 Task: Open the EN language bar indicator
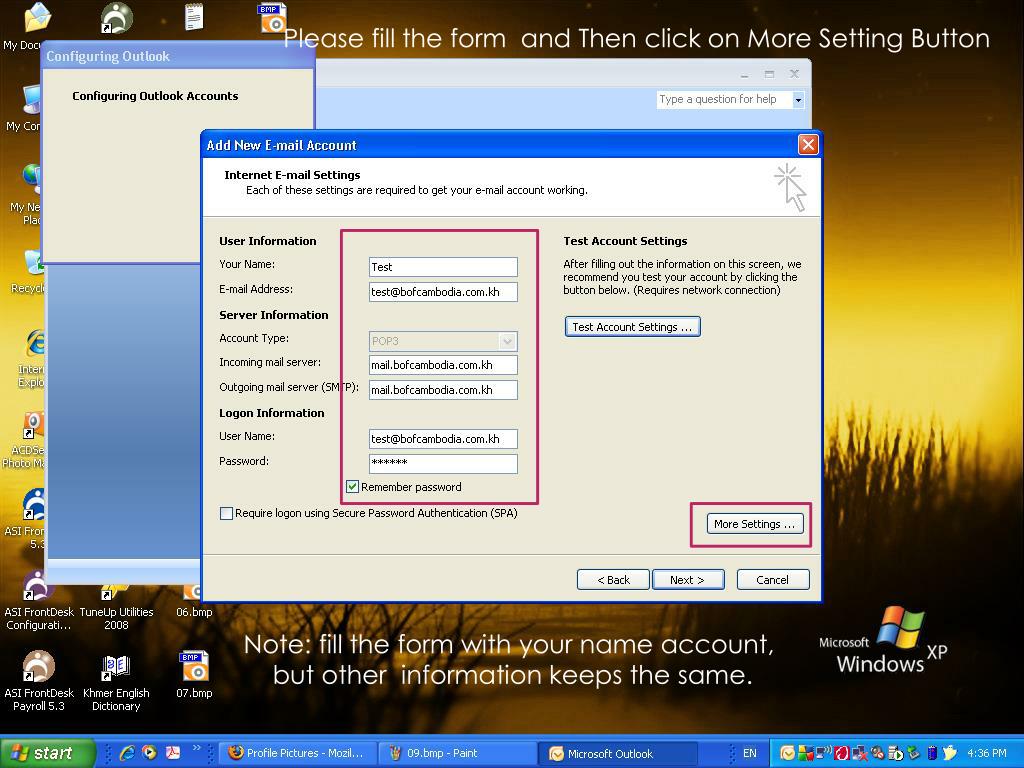point(750,753)
